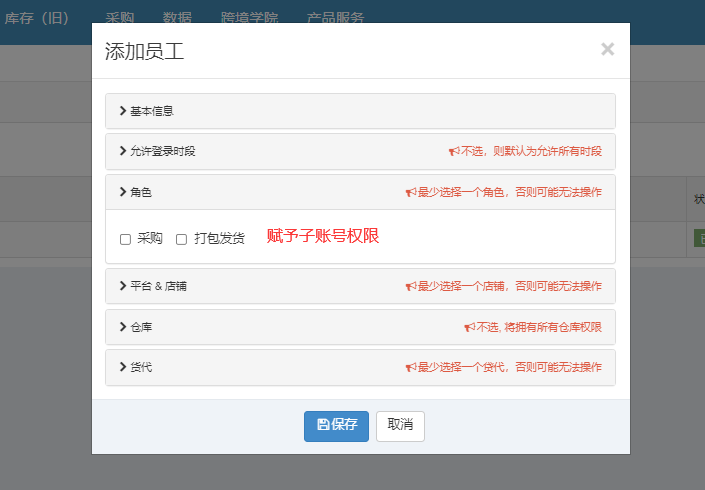This screenshot has height=490, width=705.
Task: Click the 最少选择一个店铺，否则可能无法操作 hint text
Action: click(510, 286)
